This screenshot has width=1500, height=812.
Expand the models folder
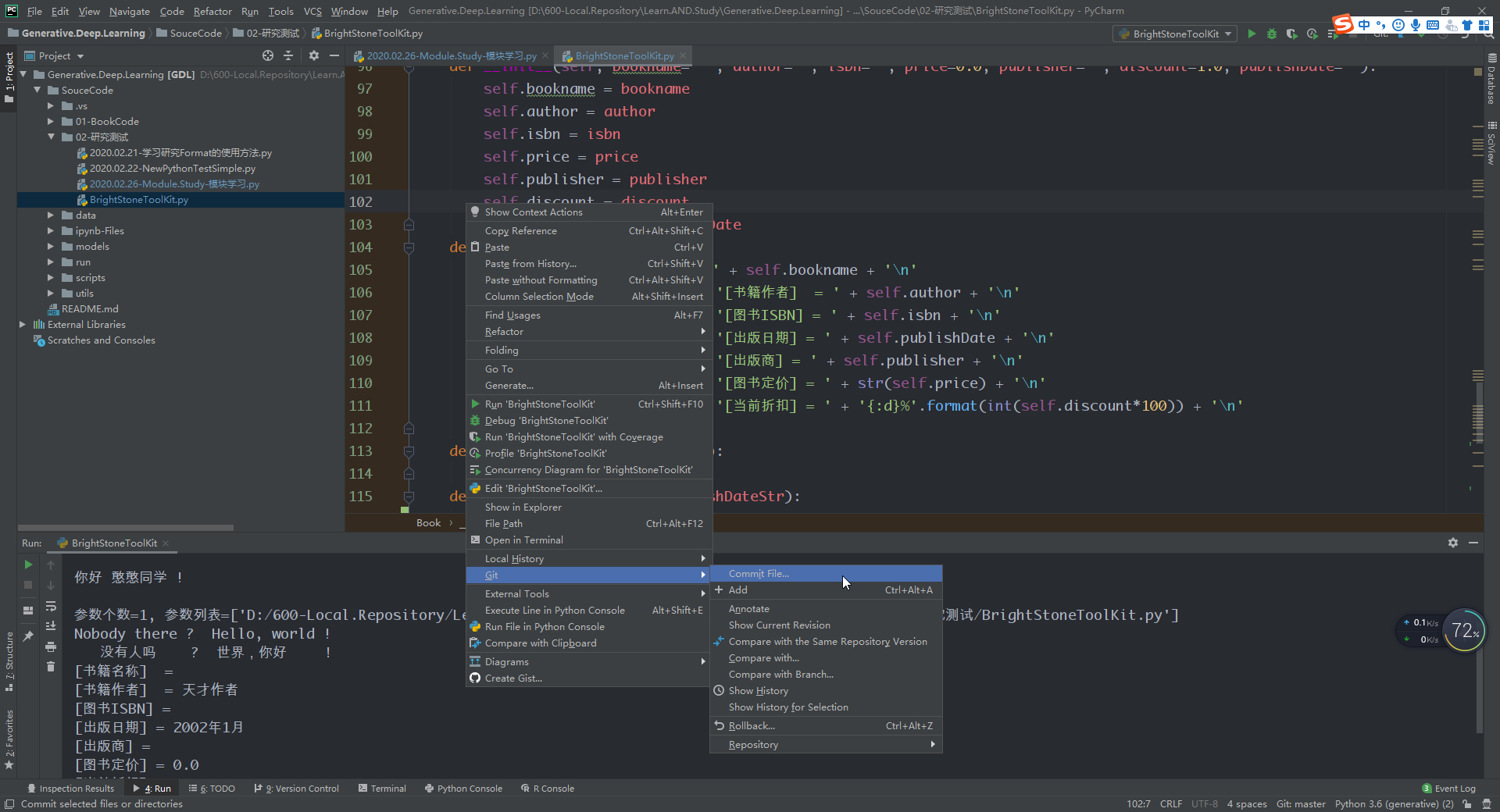click(51, 246)
